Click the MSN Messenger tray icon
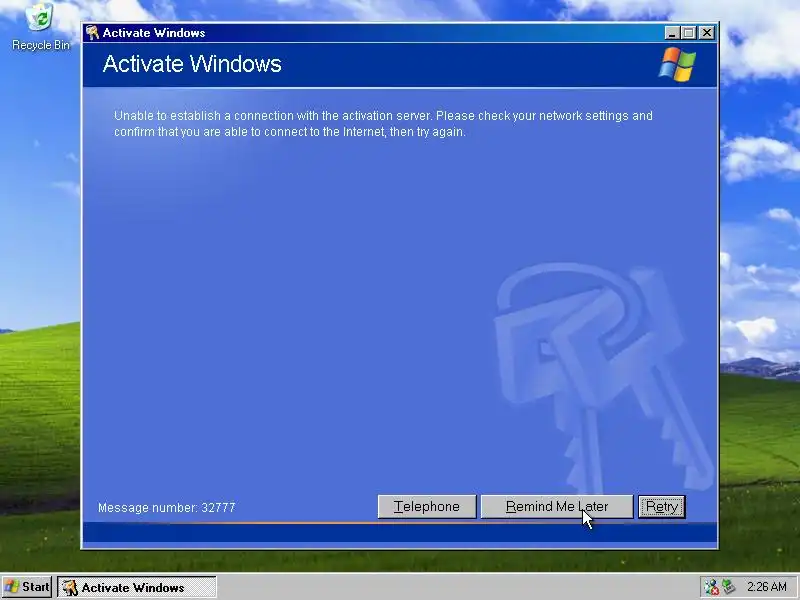The image size is (800, 600). 711,587
